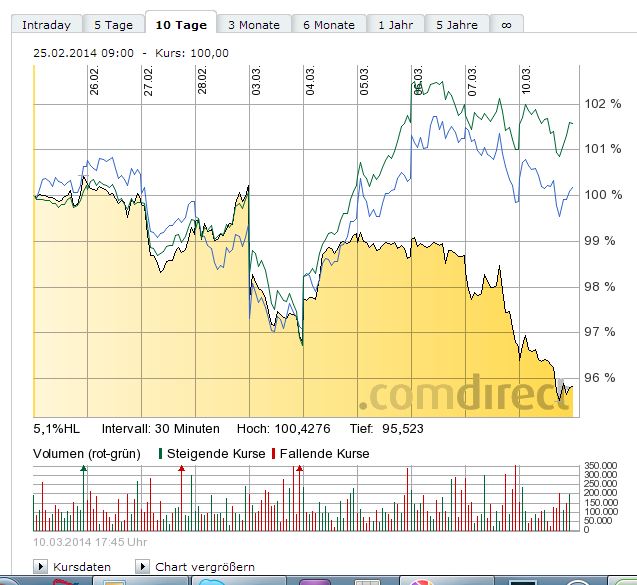637x585 pixels.
Task: Show the 3 Monate time range
Action: 253,25
